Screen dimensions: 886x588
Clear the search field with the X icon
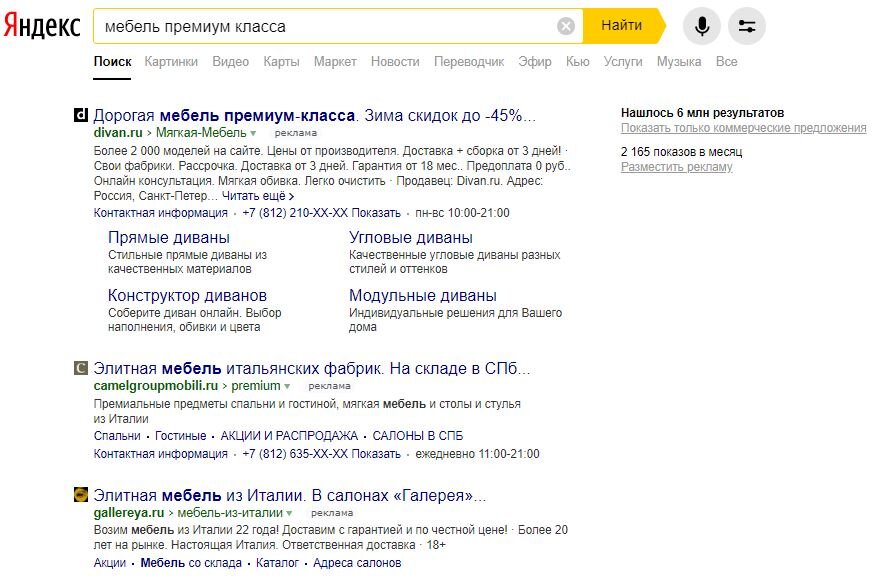coord(566,26)
